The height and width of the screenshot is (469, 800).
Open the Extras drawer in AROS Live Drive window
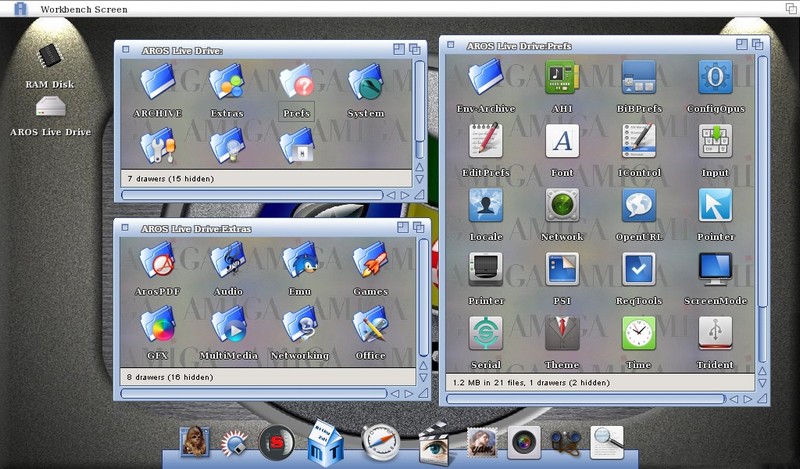click(227, 82)
